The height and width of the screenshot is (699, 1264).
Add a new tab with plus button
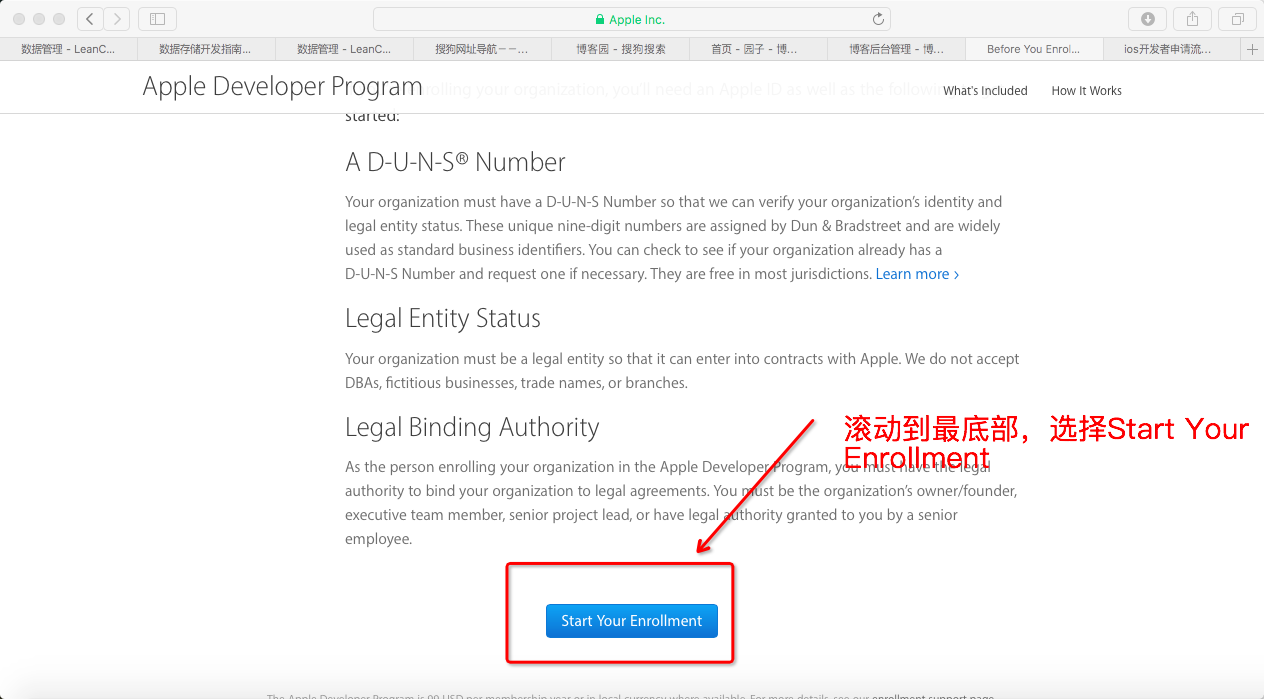pos(1252,49)
